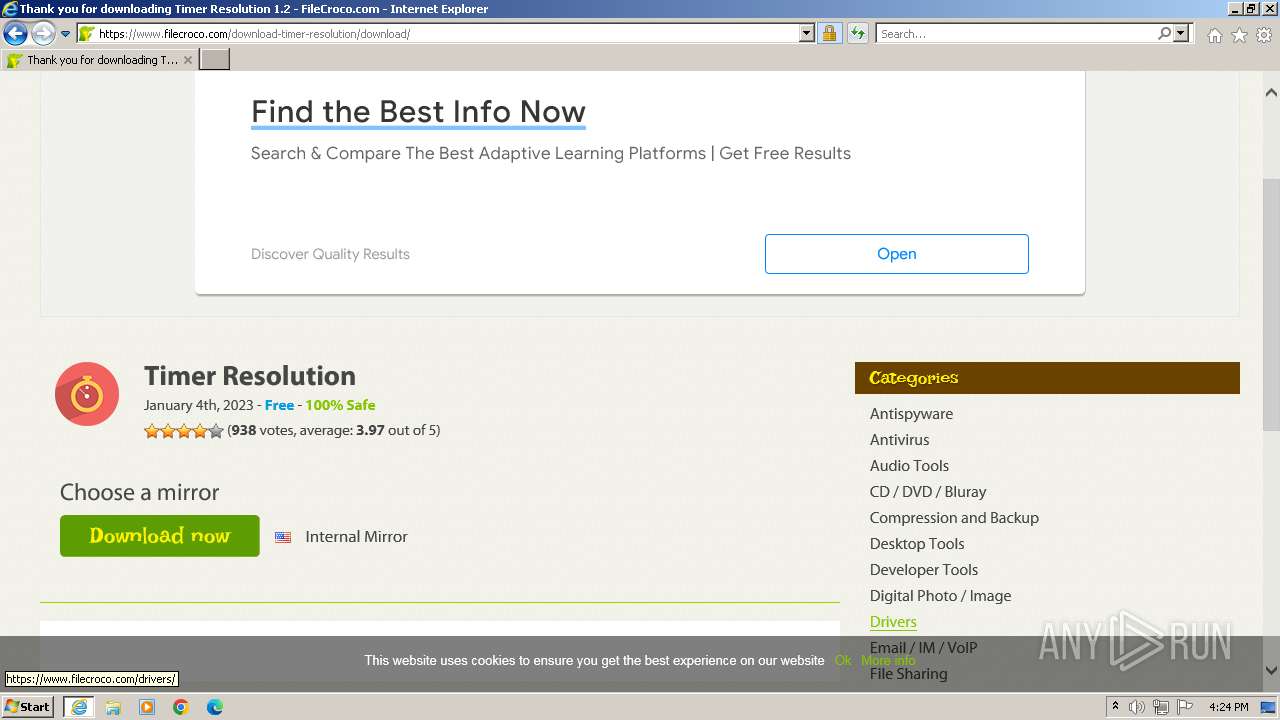Open the media player taskbar icon

click(147, 707)
